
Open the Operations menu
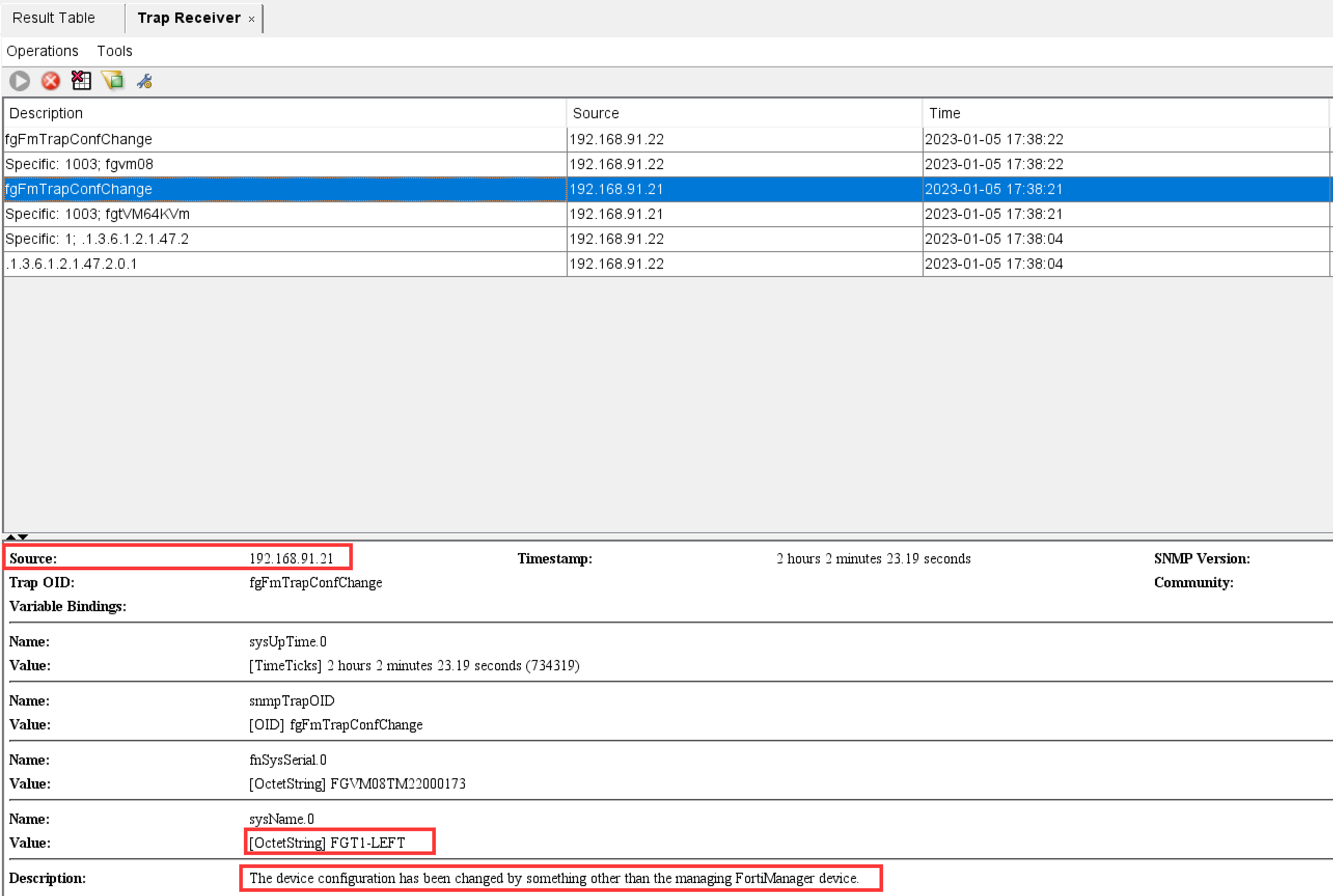tap(42, 51)
